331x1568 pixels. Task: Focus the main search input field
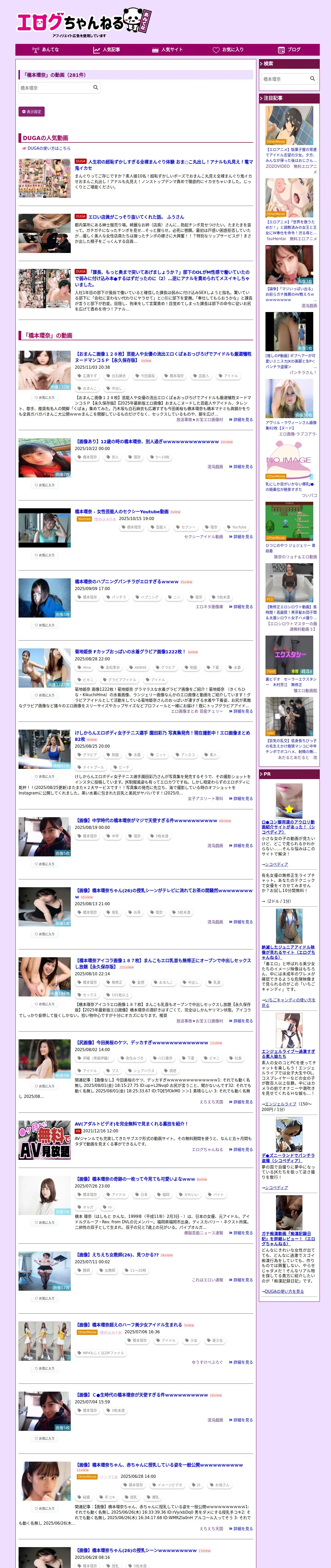point(59,88)
